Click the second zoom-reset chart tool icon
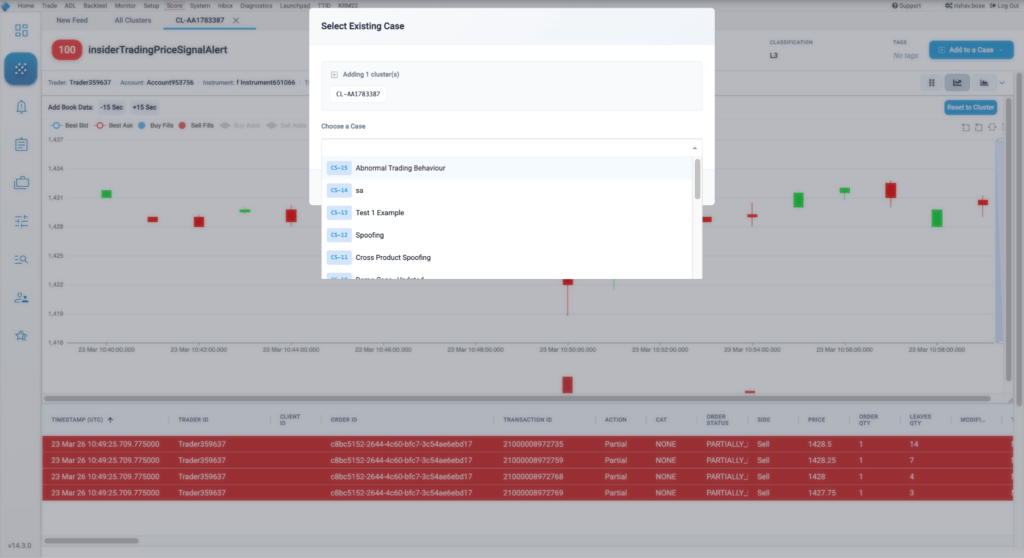 978,127
